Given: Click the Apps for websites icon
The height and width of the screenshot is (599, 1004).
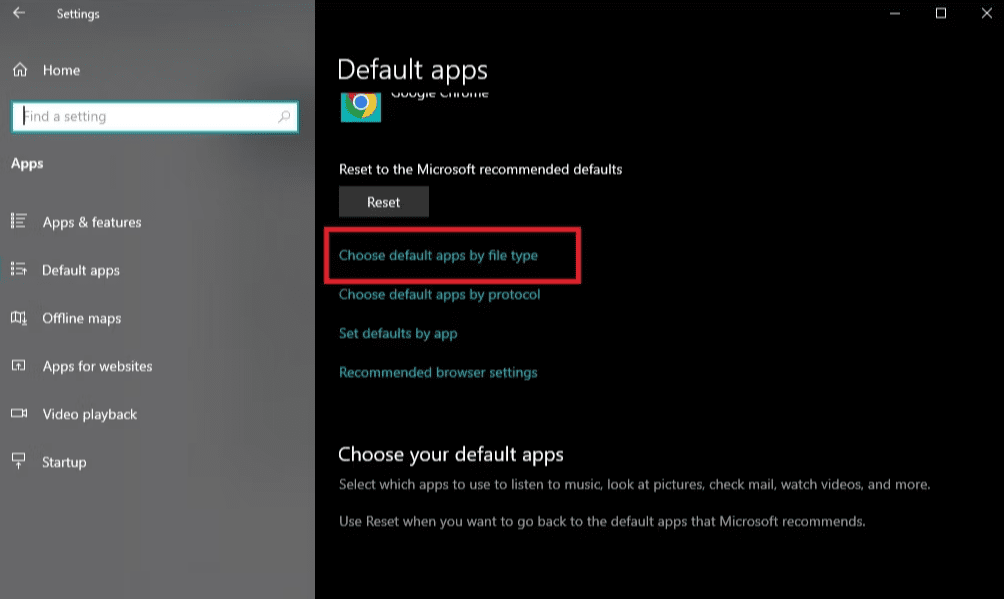Looking at the screenshot, I should tap(20, 366).
